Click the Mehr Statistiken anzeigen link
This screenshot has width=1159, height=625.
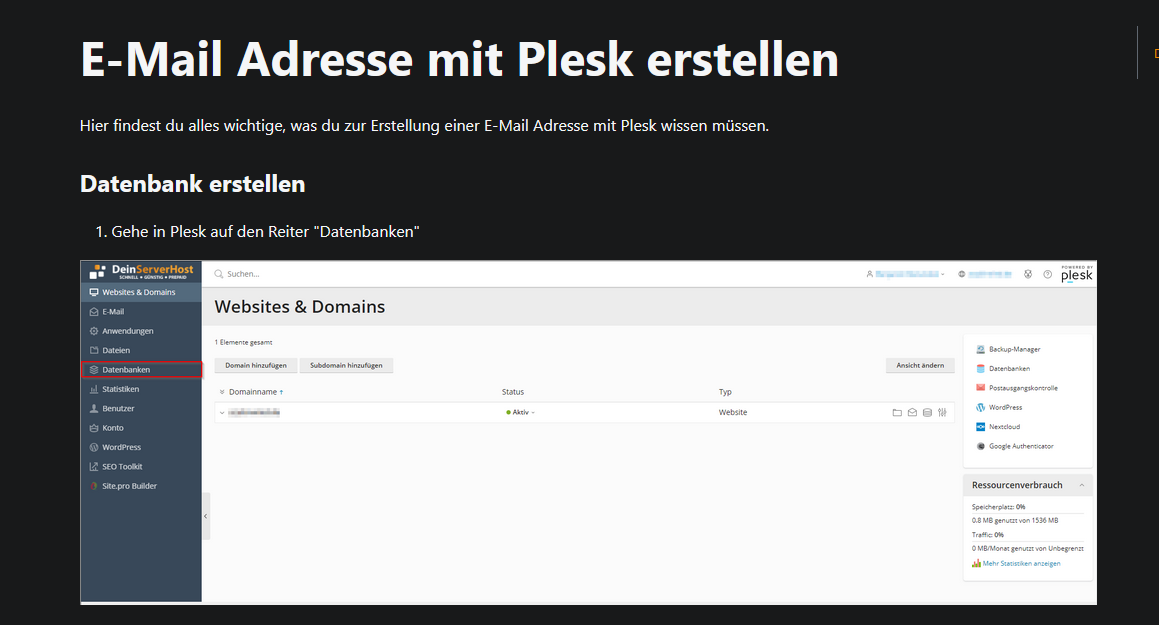click(x=1021, y=564)
